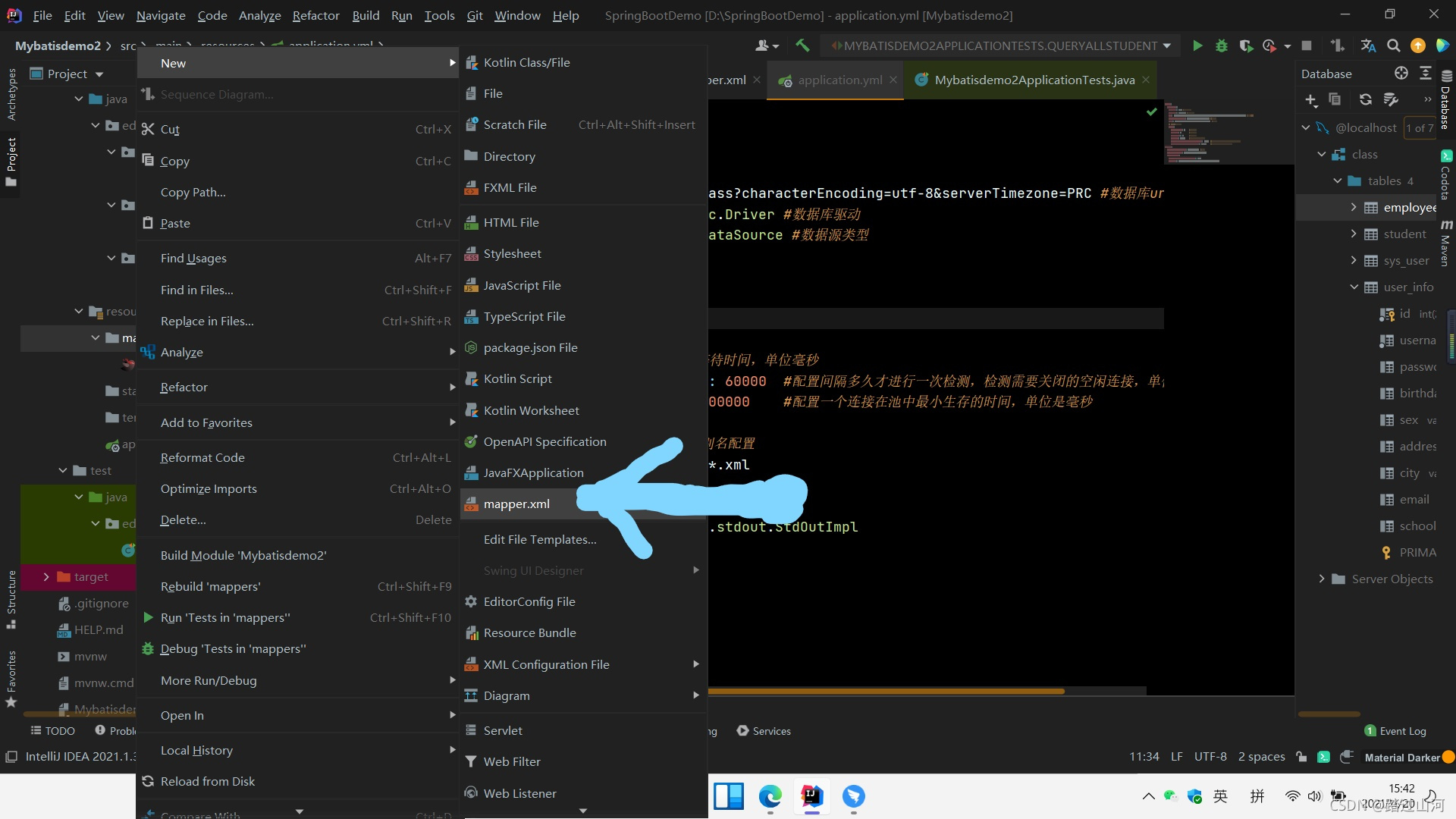Select mapper.xml from the New submenu
Viewport: 1456px width, 819px height.
tap(583, 504)
